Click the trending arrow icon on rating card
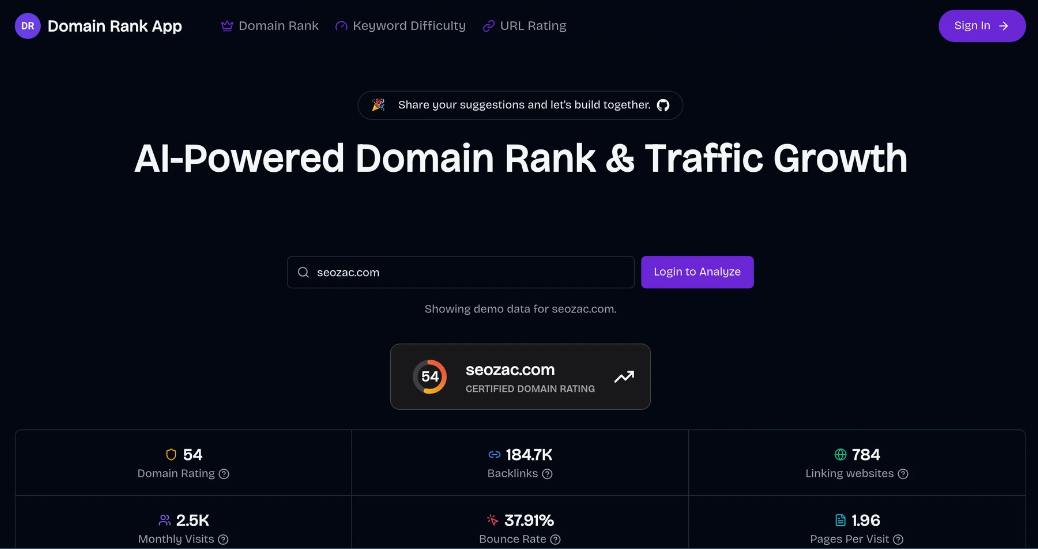The width and height of the screenshot is (1038, 549). 624,377
